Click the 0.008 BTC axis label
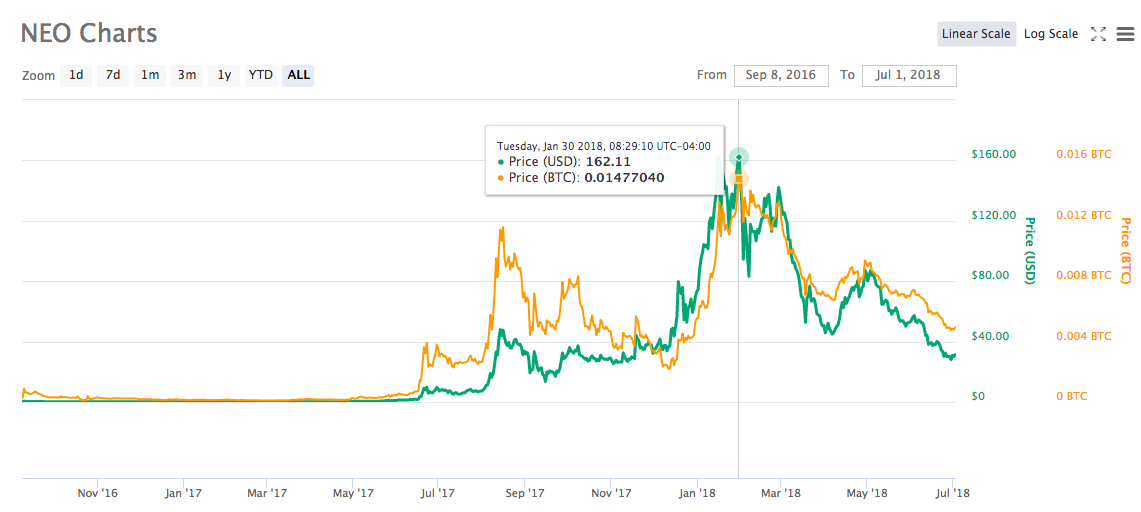This screenshot has width=1141, height=512. pos(1084,276)
